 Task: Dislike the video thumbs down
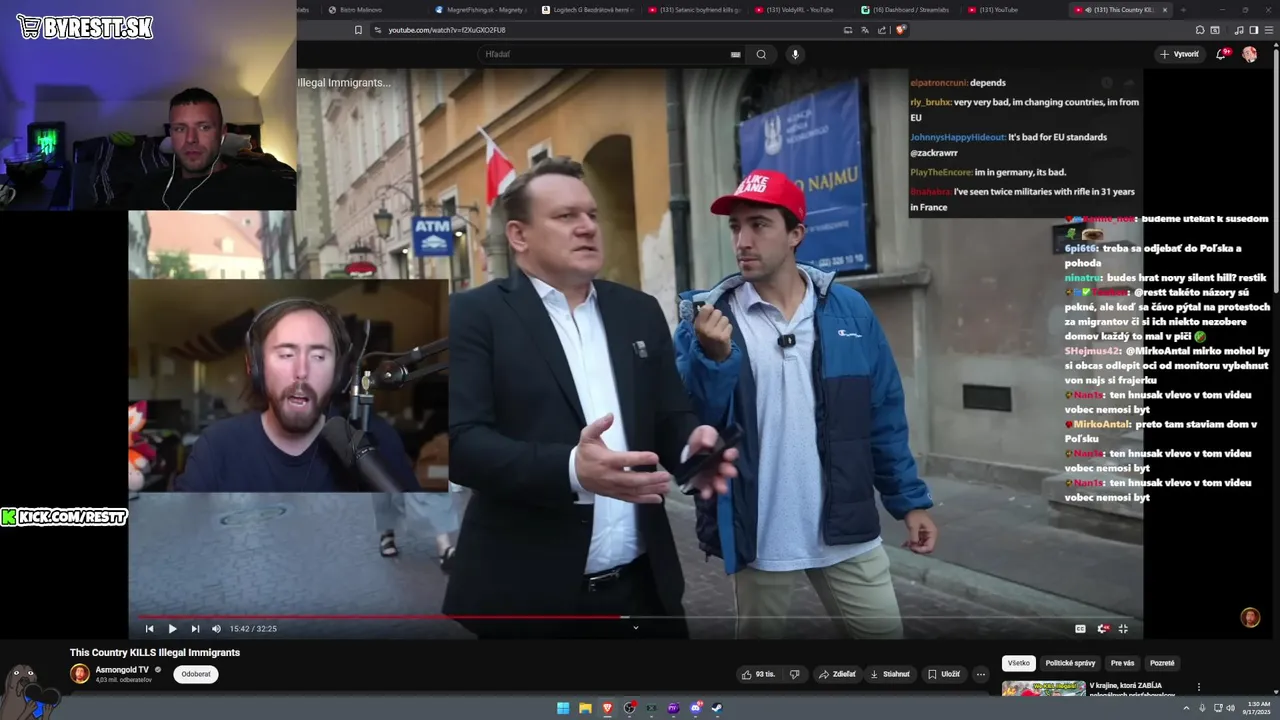pos(795,674)
